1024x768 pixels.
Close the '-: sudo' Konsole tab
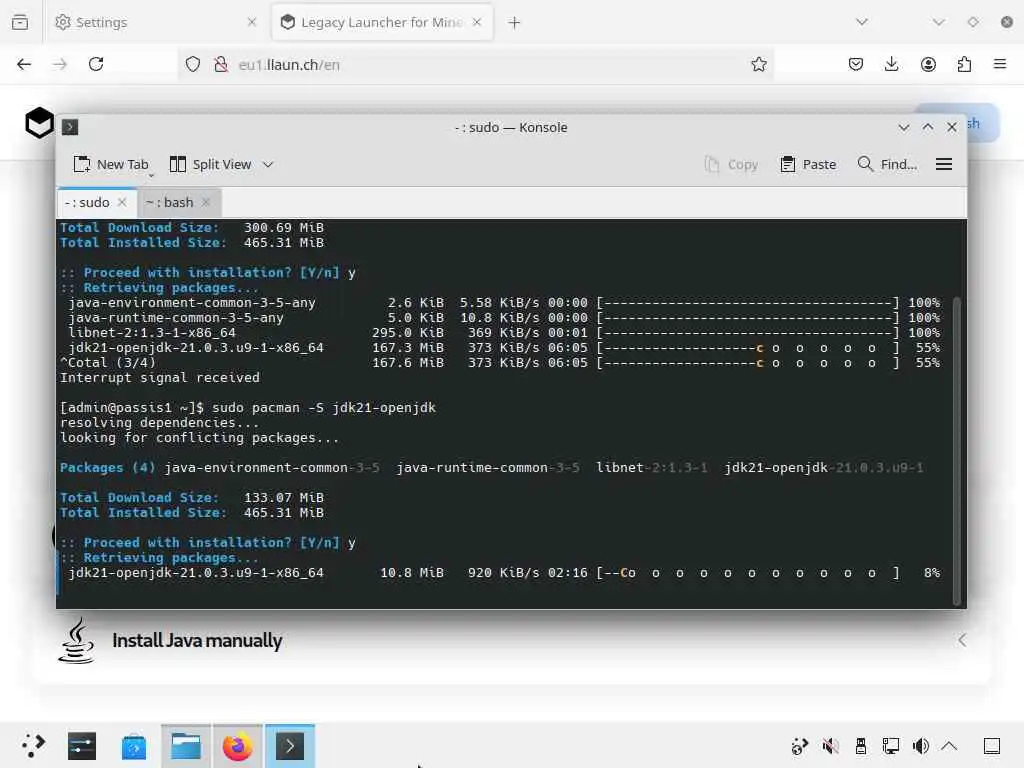tap(122, 202)
